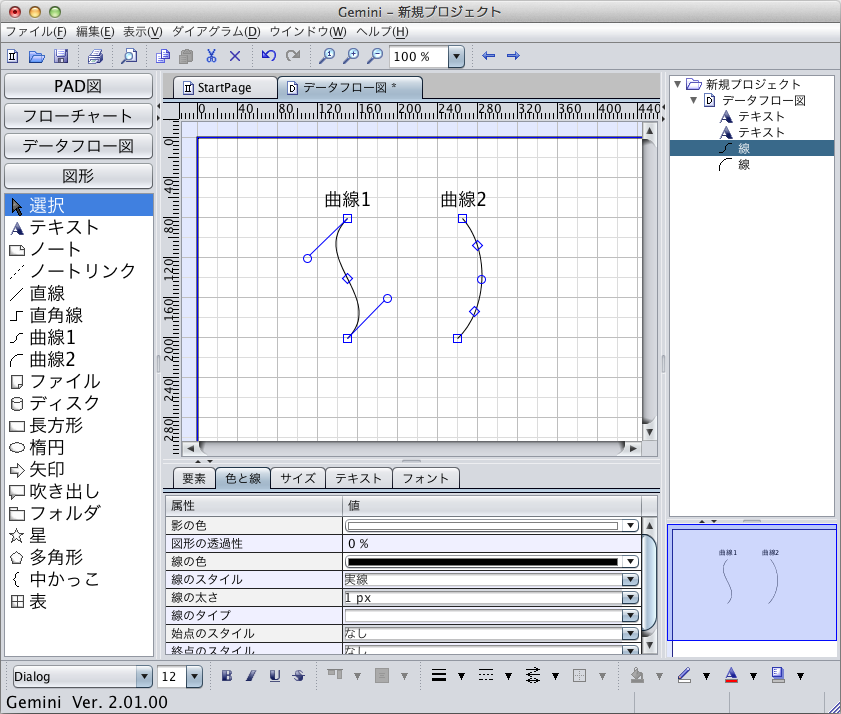Delete the selection with the X icon

pyautogui.click(x=235, y=56)
